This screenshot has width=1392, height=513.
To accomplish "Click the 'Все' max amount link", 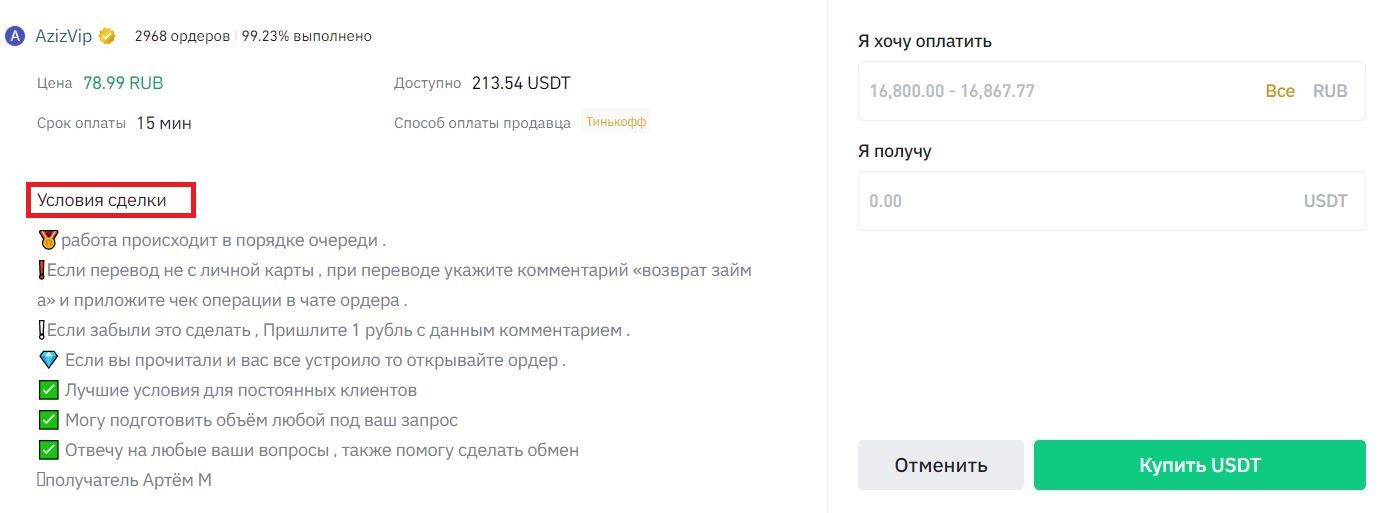I will (x=1280, y=91).
